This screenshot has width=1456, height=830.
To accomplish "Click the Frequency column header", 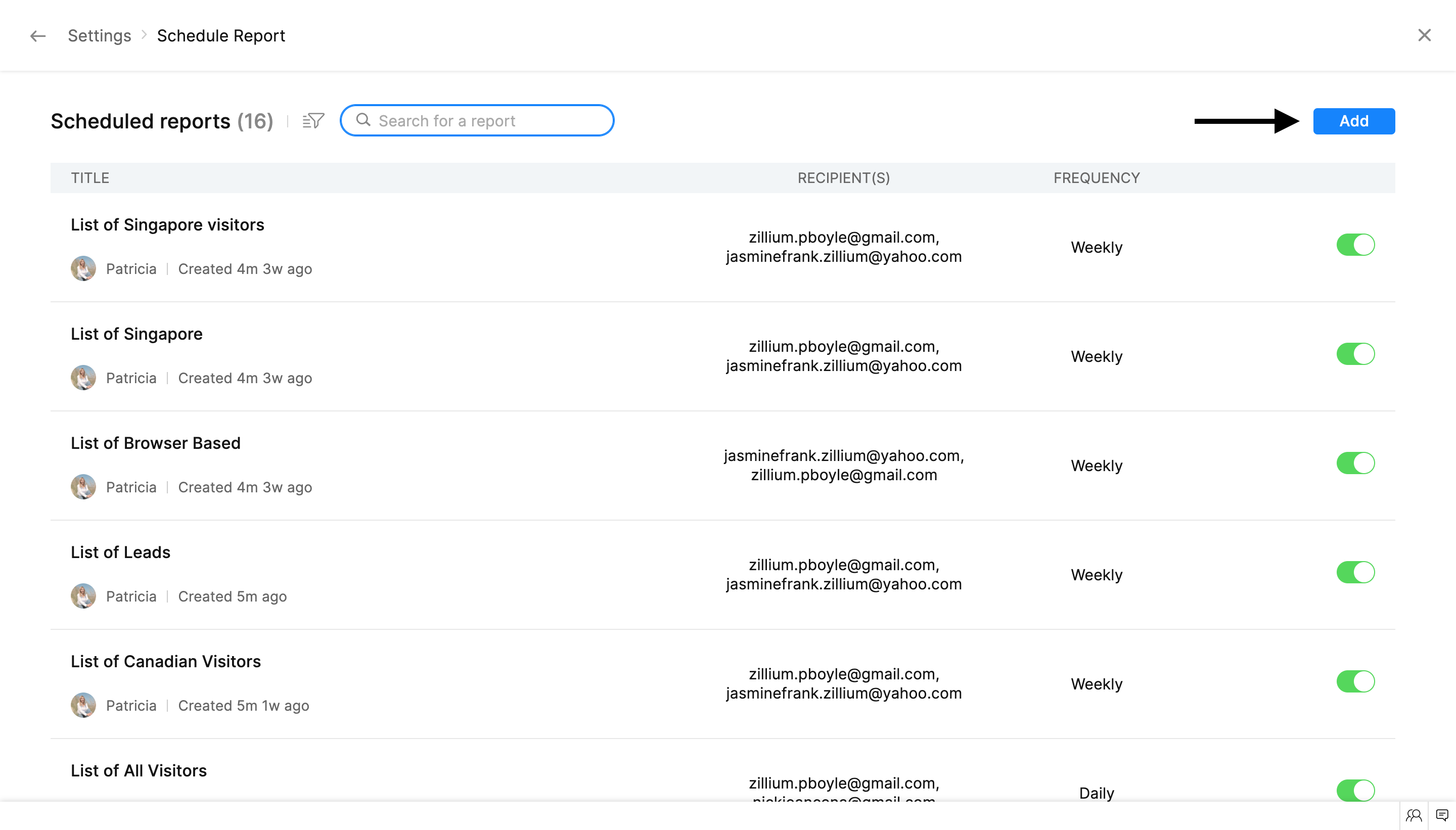I will [1096, 178].
